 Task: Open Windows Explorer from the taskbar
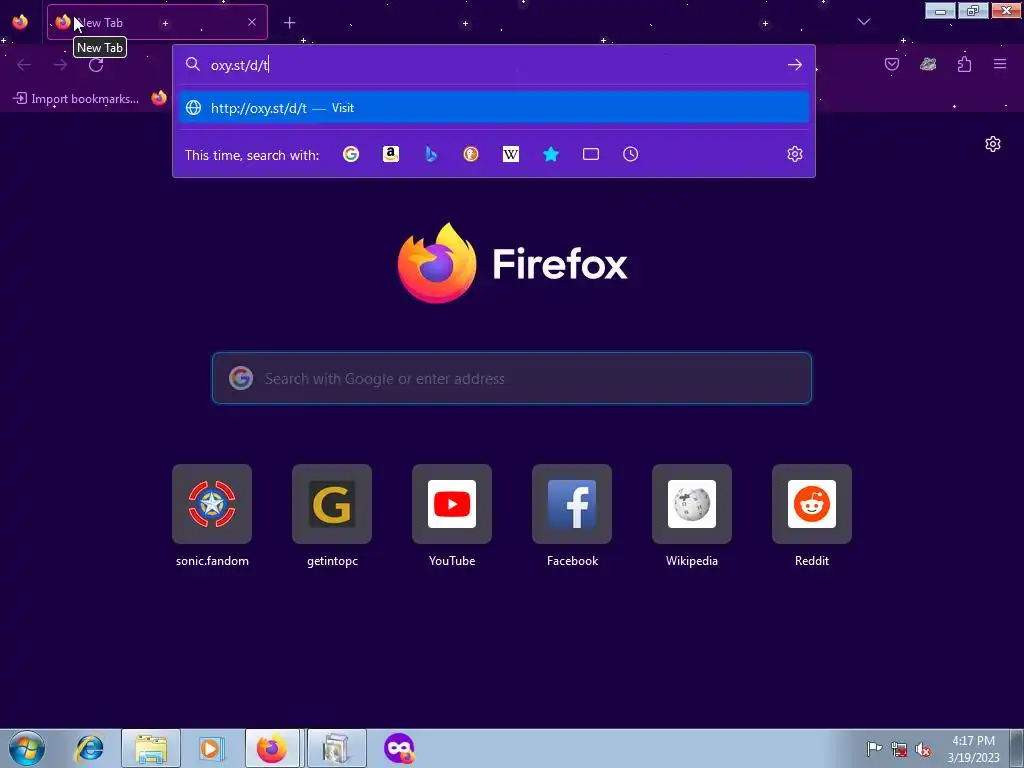tap(151, 748)
